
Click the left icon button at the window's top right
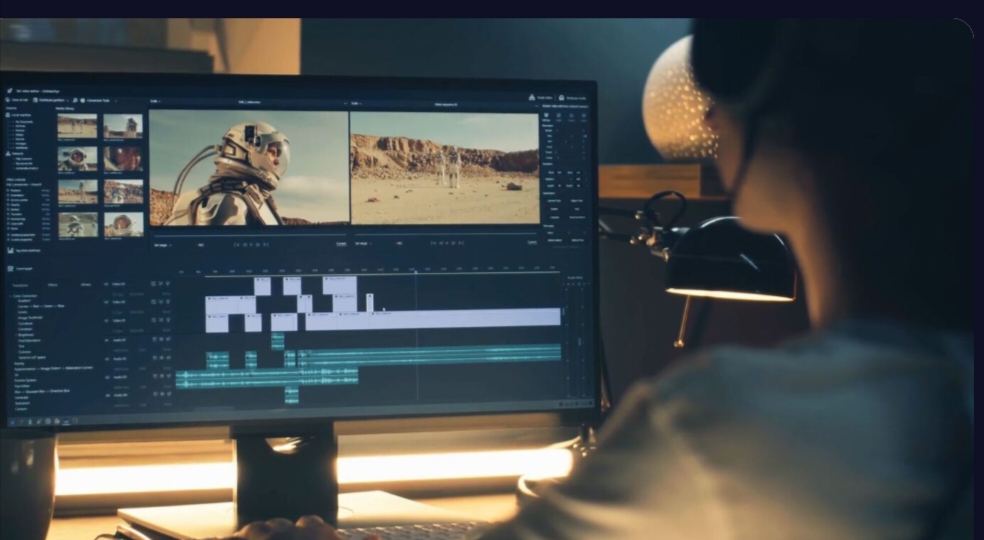[x=532, y=97]
